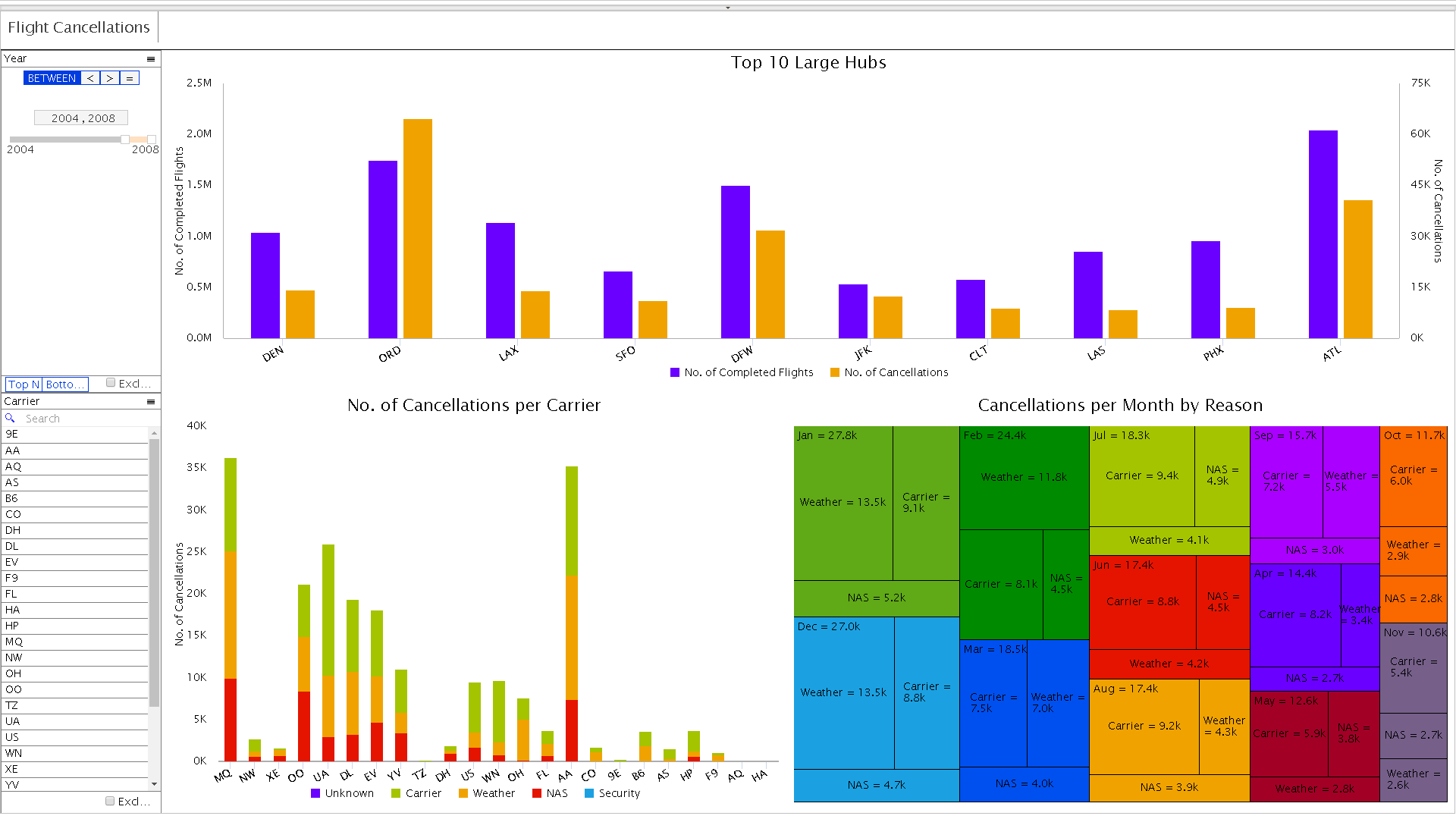The image size is (1456, 819).
Task: Click the lower Year slider handle
Action: tap(125, 140)
